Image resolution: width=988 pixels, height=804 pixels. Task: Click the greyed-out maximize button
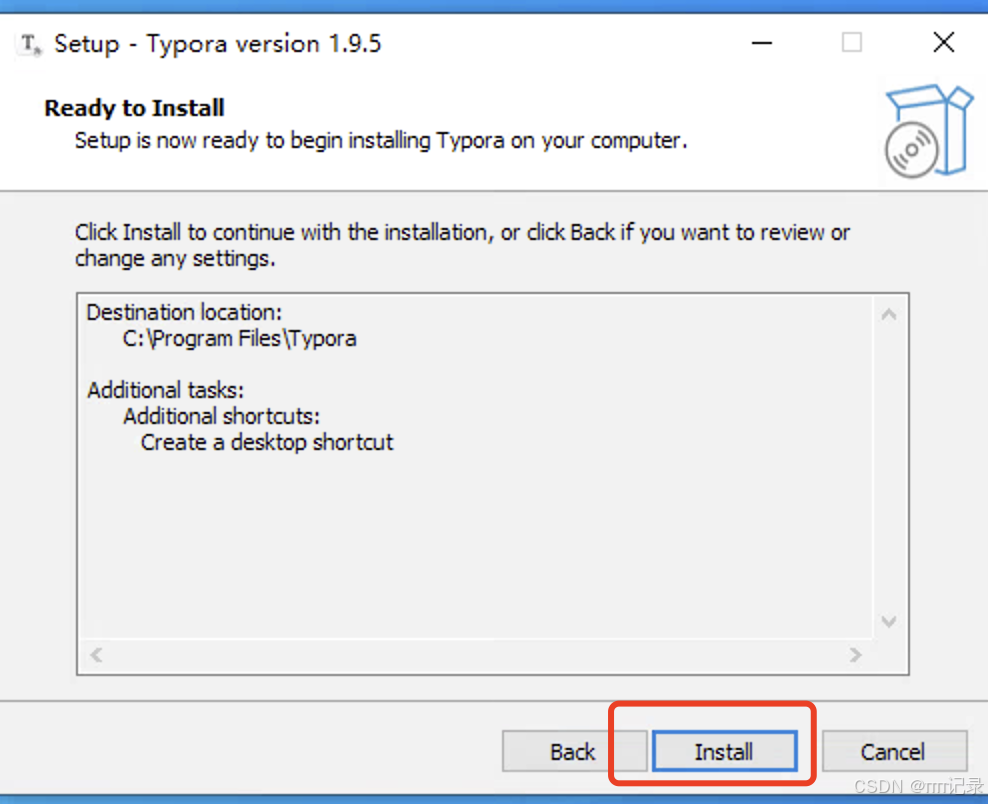click(852, 43)
